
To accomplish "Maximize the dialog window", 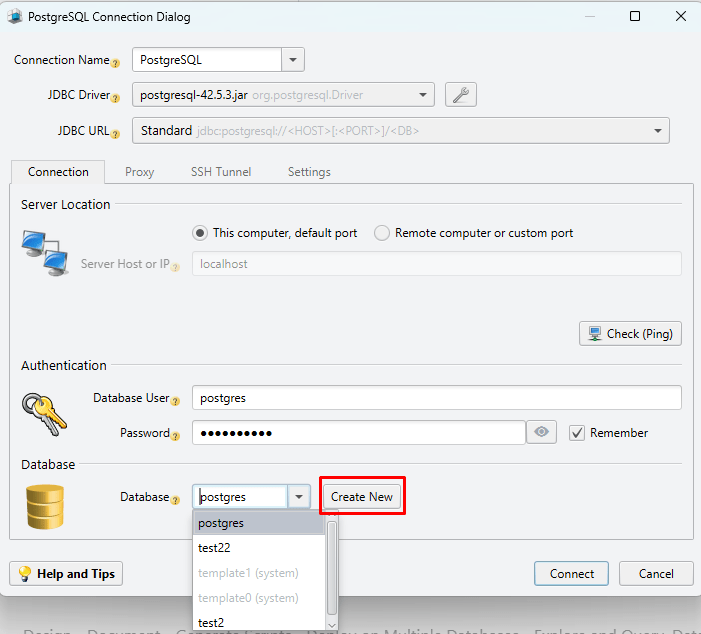I will [x=635, y=17].
